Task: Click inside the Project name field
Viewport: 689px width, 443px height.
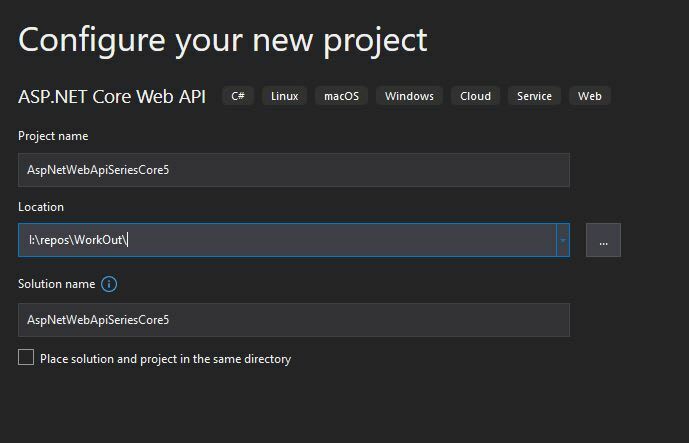Action: click(x=294, y=170)
